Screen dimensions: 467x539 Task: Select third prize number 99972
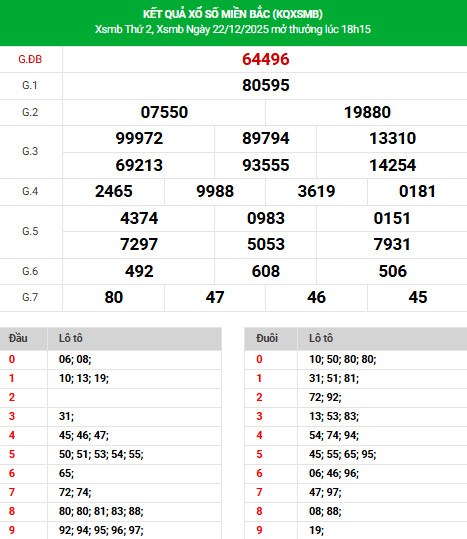(x=139, y=138)
